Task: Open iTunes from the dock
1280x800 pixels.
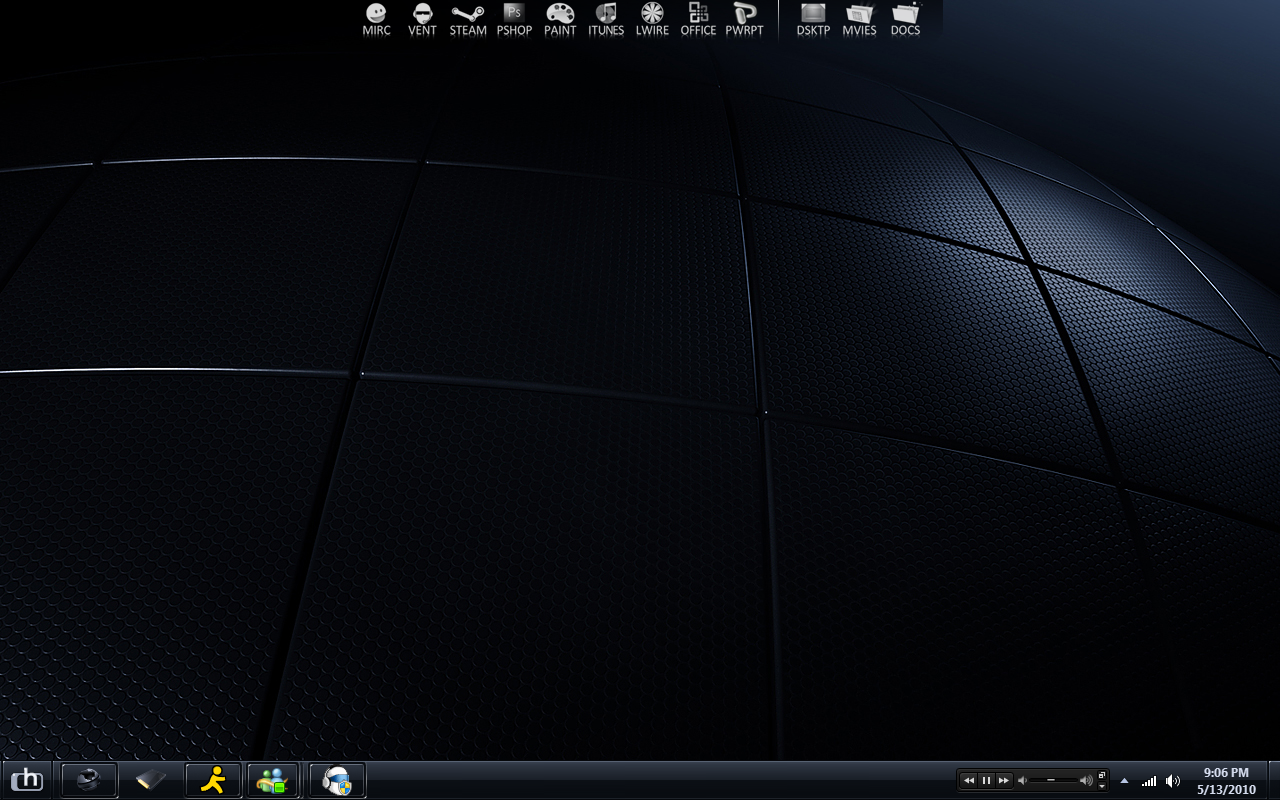Action: pyautogui.click(x=606, y=18)
